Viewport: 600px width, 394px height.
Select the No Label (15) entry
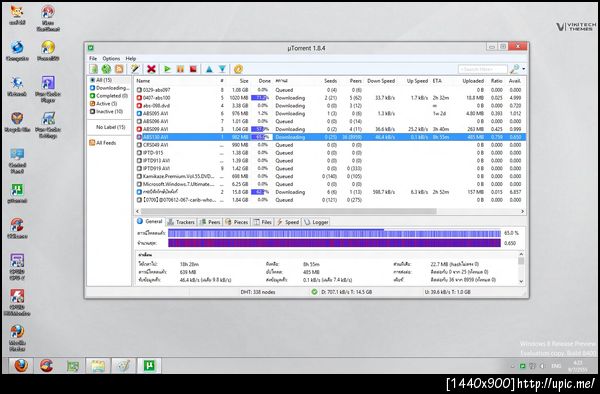110,127
